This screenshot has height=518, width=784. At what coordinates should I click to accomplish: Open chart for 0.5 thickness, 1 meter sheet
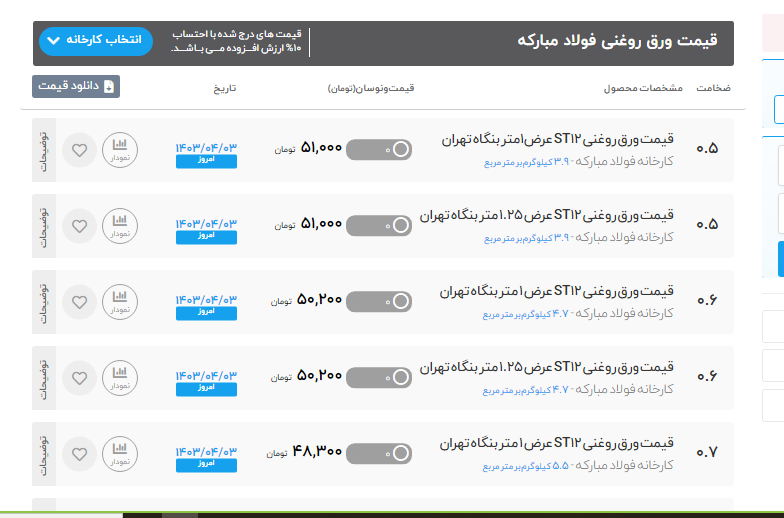[x=120, y=151]
